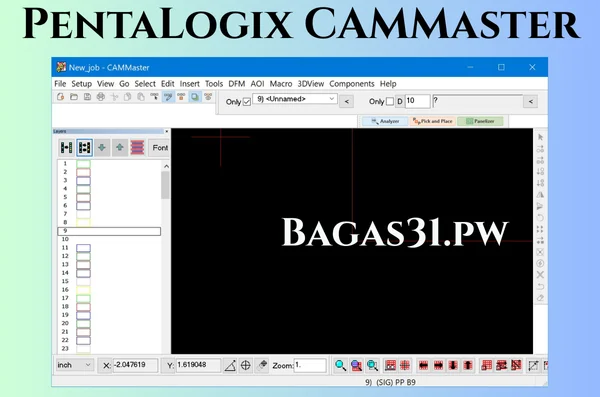The height and width of the screenshot is (397, 600).
Task: Click the red pan left arrows icon
Action: click(x=423, y=366)
